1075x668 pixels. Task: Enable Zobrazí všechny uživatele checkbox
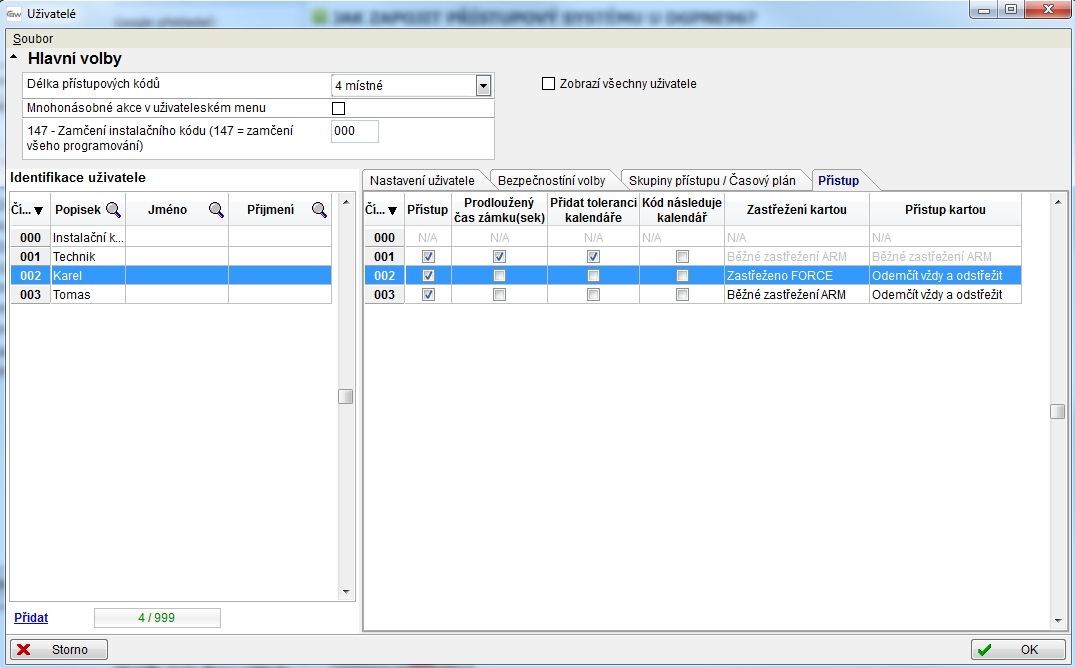[548, 84]
